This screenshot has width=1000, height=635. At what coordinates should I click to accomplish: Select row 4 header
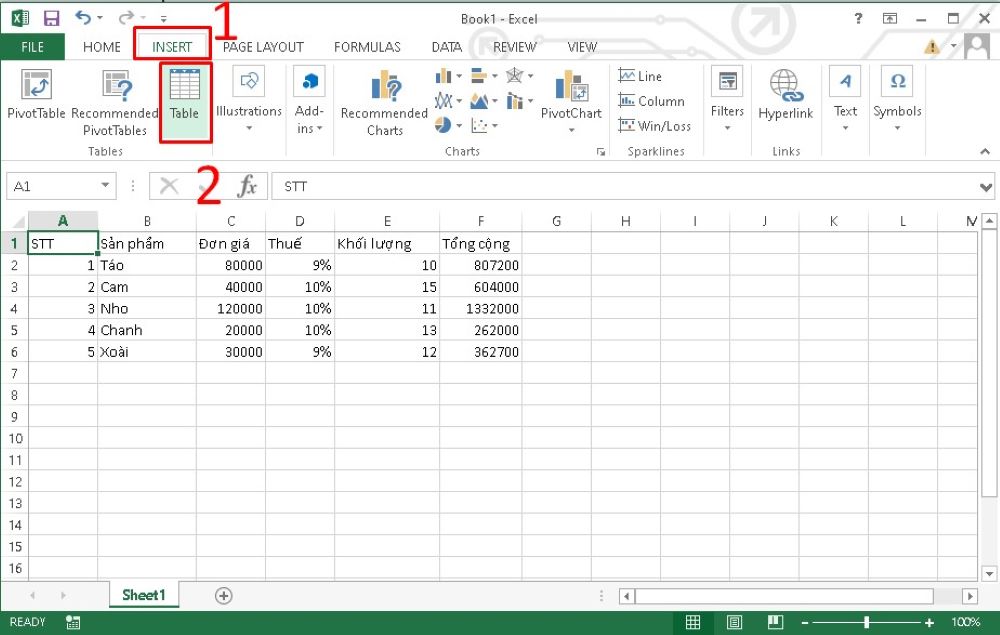[14, 309]
